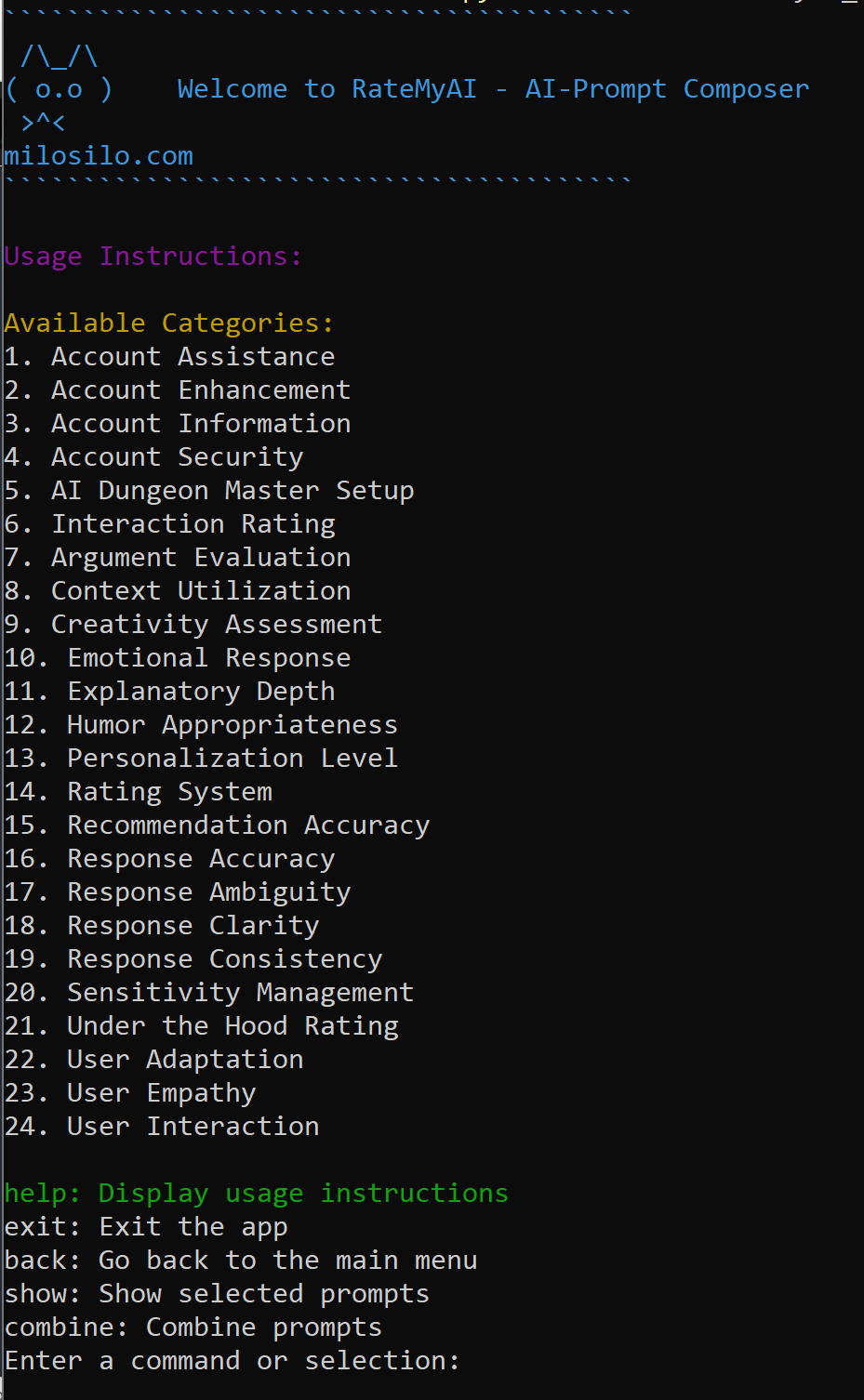Click the 'Enter a command or selection:' prompt
Screen dimensions: 864x1400
pyautogui.click(x=233, y=1360)
